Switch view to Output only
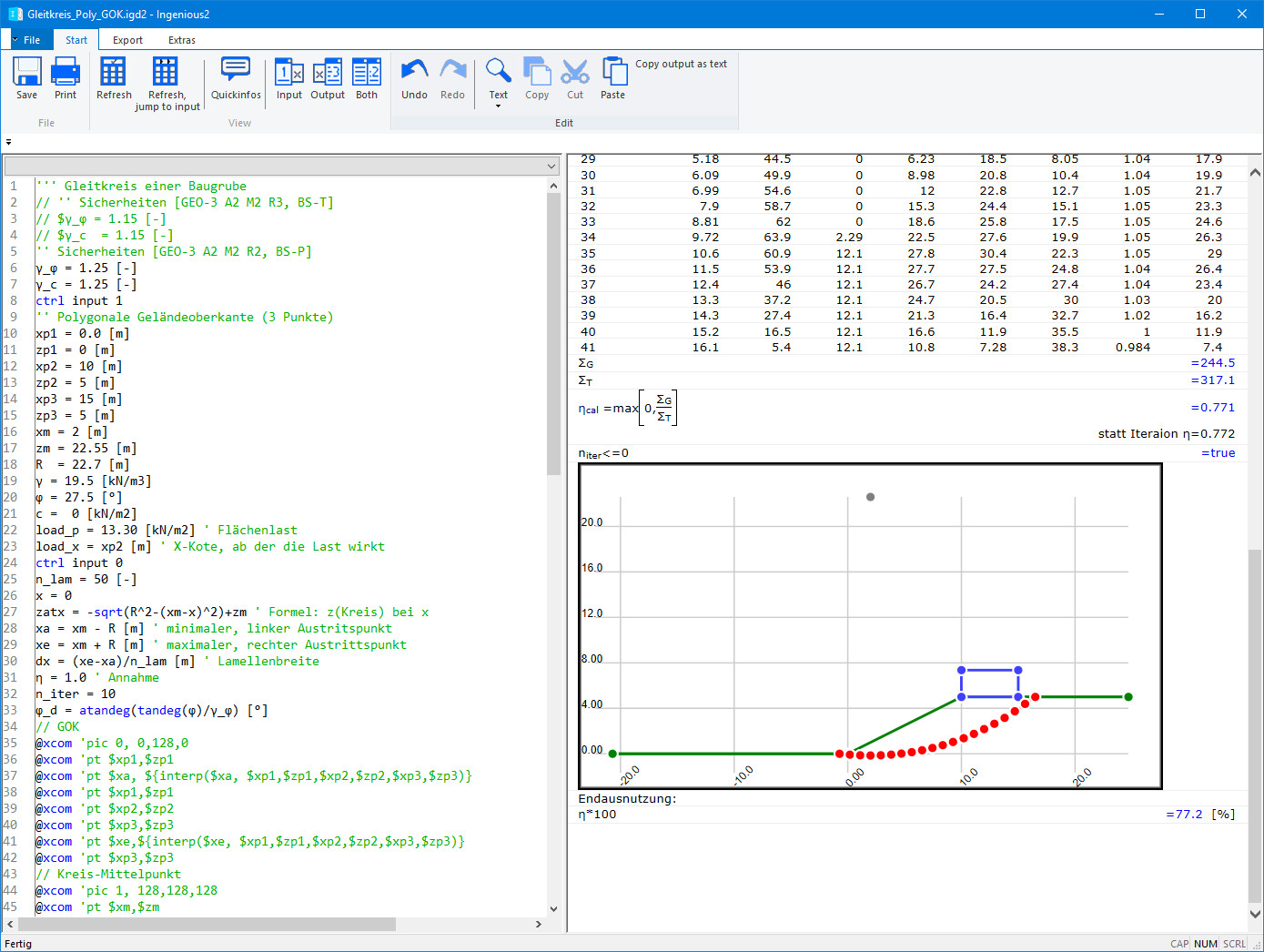 327,80
